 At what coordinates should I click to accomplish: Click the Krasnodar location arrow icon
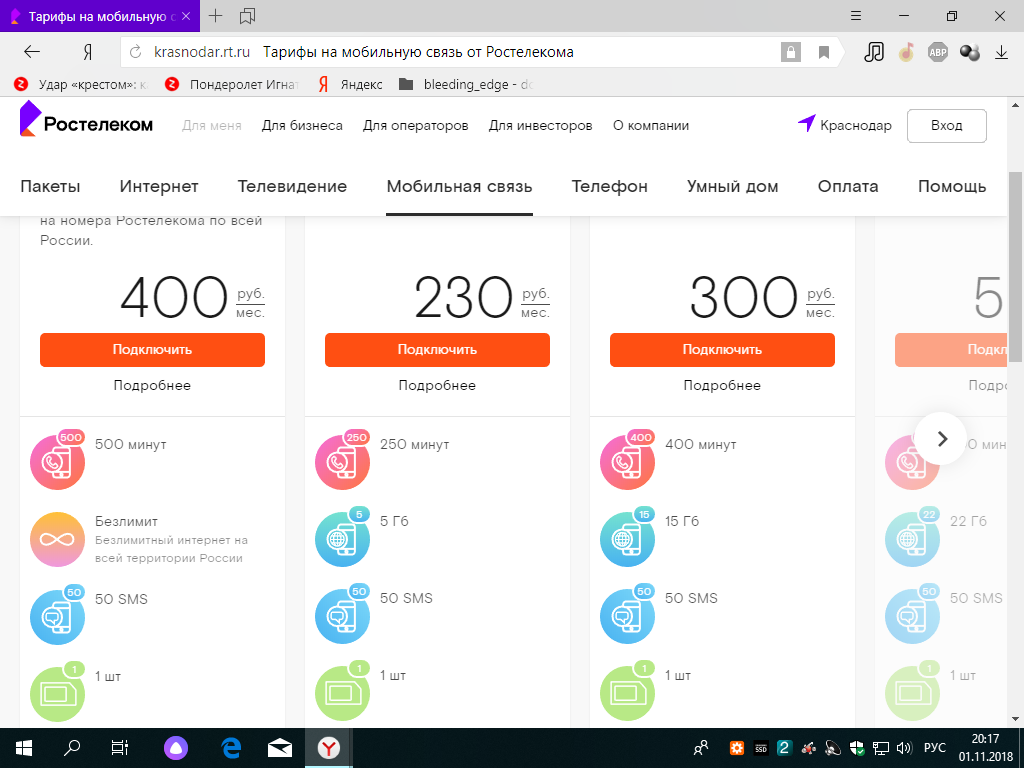(x=807, y=123)
